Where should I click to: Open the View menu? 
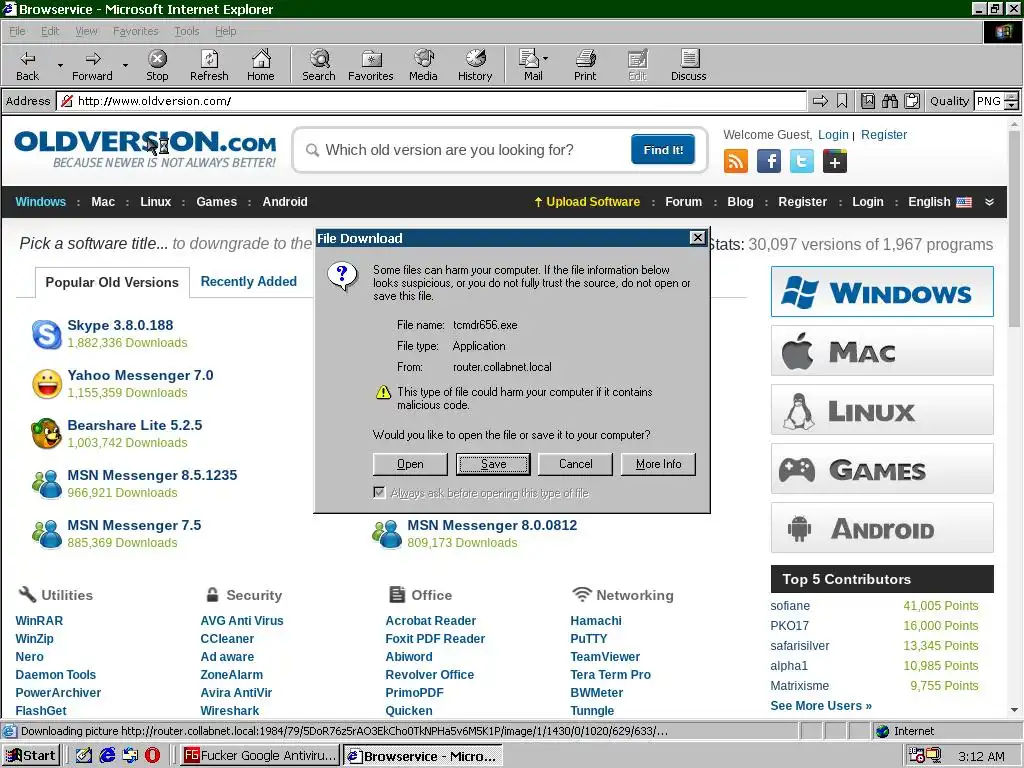[86, 31]
